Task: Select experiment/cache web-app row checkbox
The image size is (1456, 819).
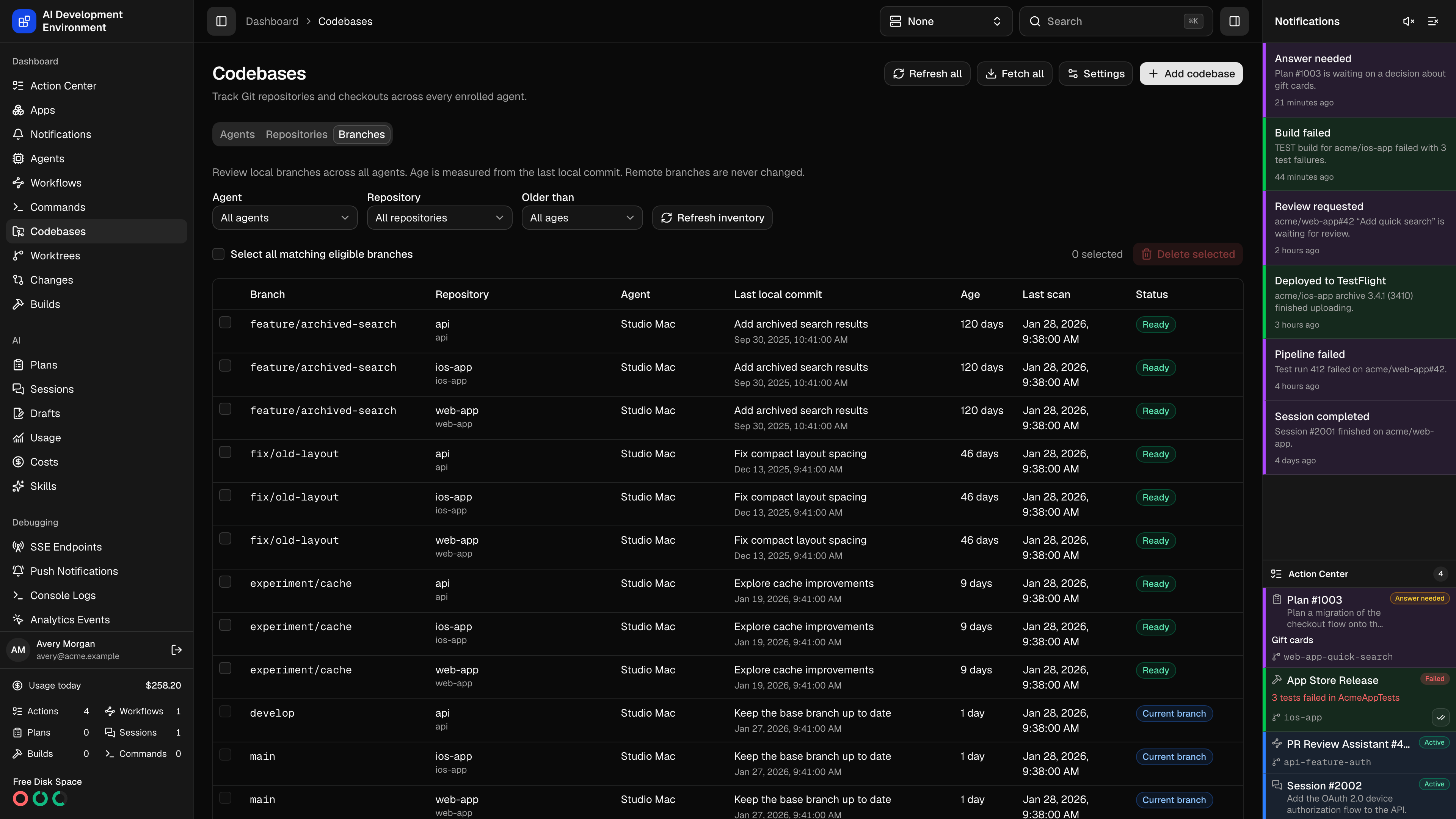Action: [225, 668]
